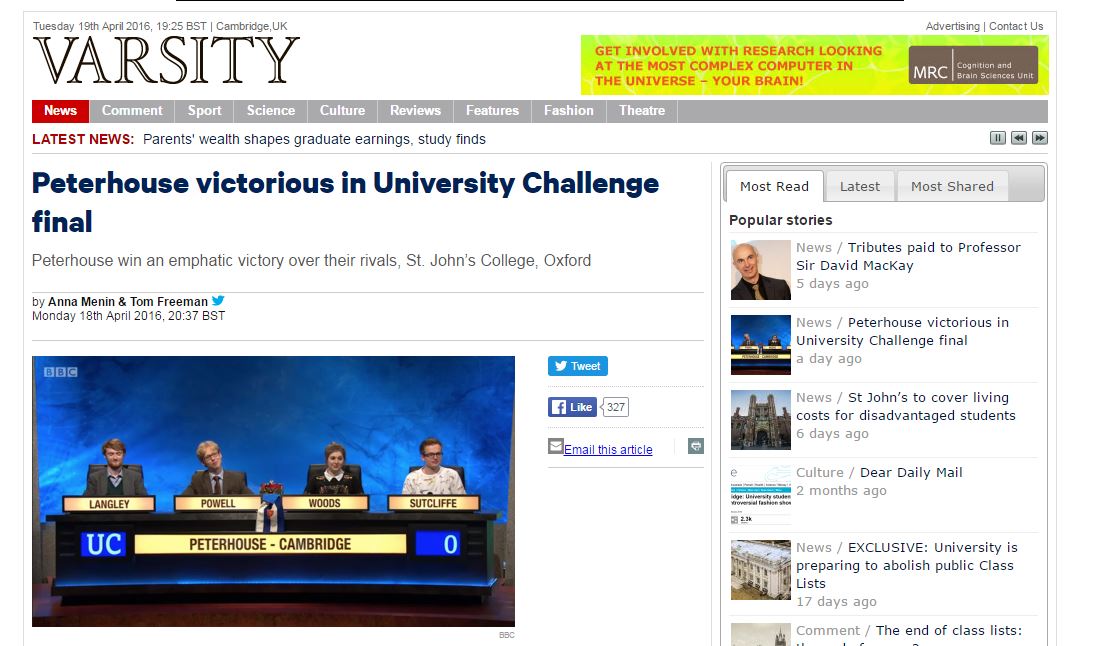Go to previous latest news headline

click(x=1018, y=138)
